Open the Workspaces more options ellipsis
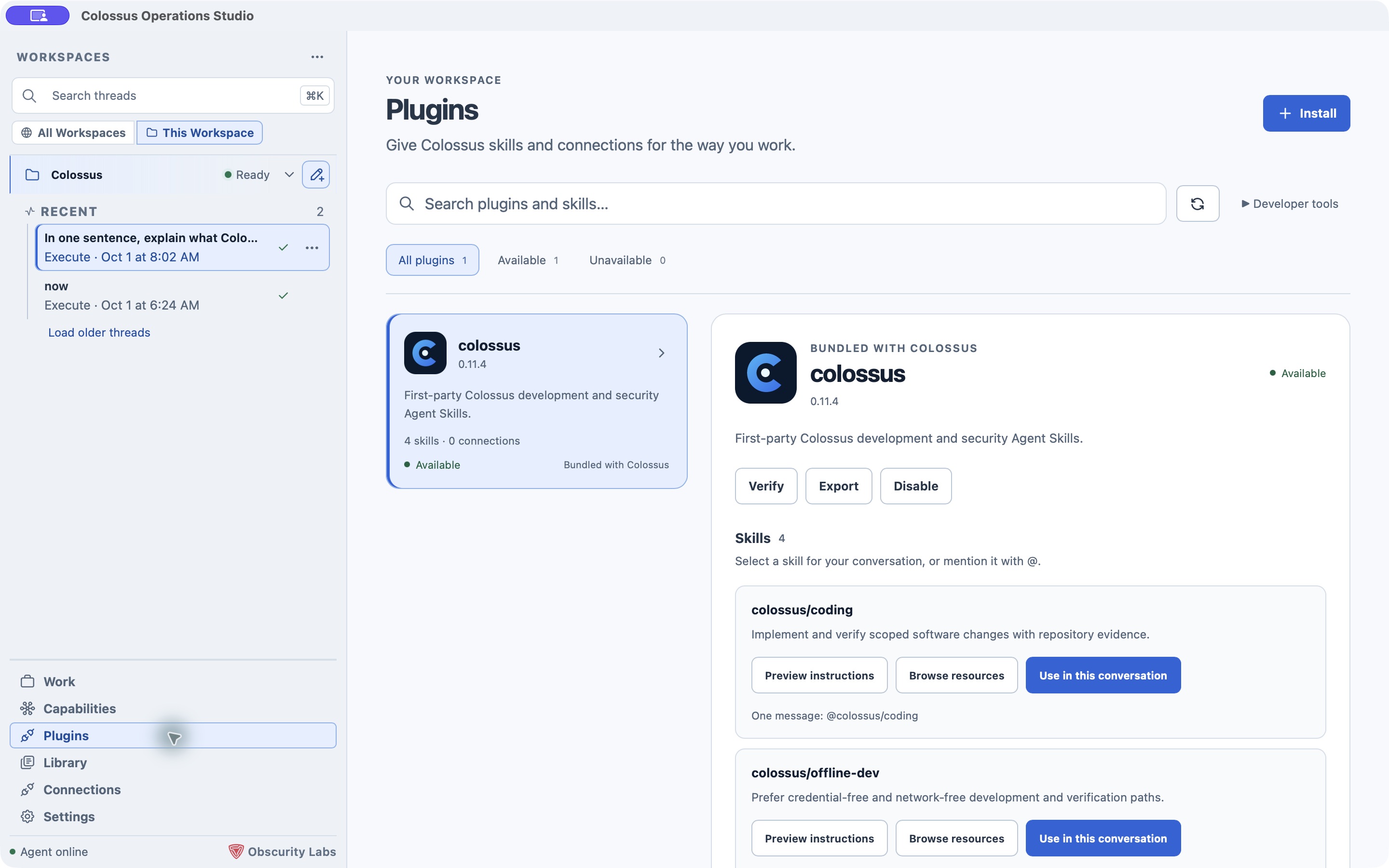This screenshot has width=1389, height=868. click(317, 57)
